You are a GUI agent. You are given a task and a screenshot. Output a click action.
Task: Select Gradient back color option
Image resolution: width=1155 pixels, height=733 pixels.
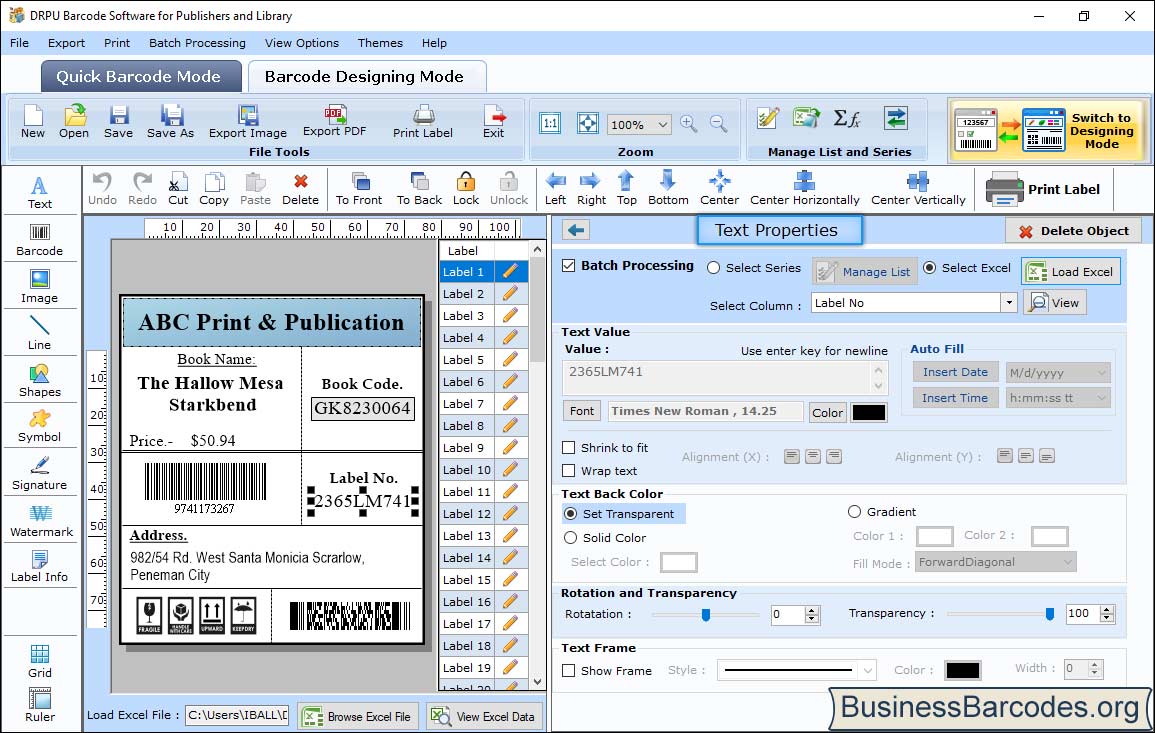click(854, 512)
